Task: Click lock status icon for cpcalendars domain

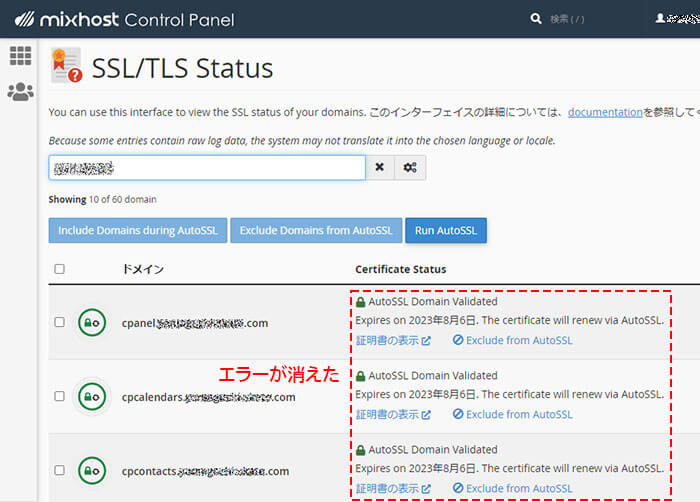Action: point(92,397)
